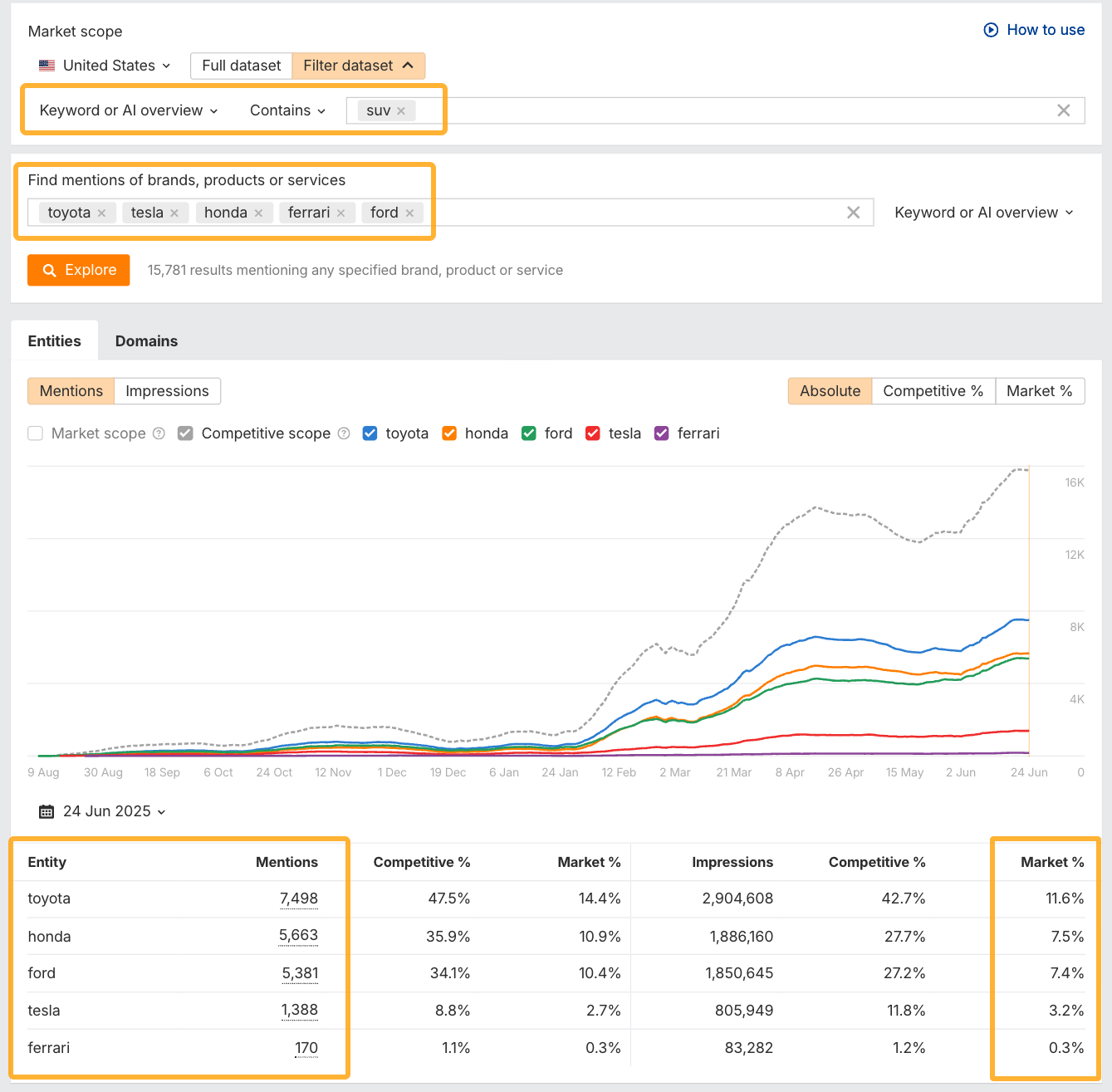This screenshot has height=1092, width=1112.
Task: Clear the brand mentions input field
Action: tap(854, 213)
